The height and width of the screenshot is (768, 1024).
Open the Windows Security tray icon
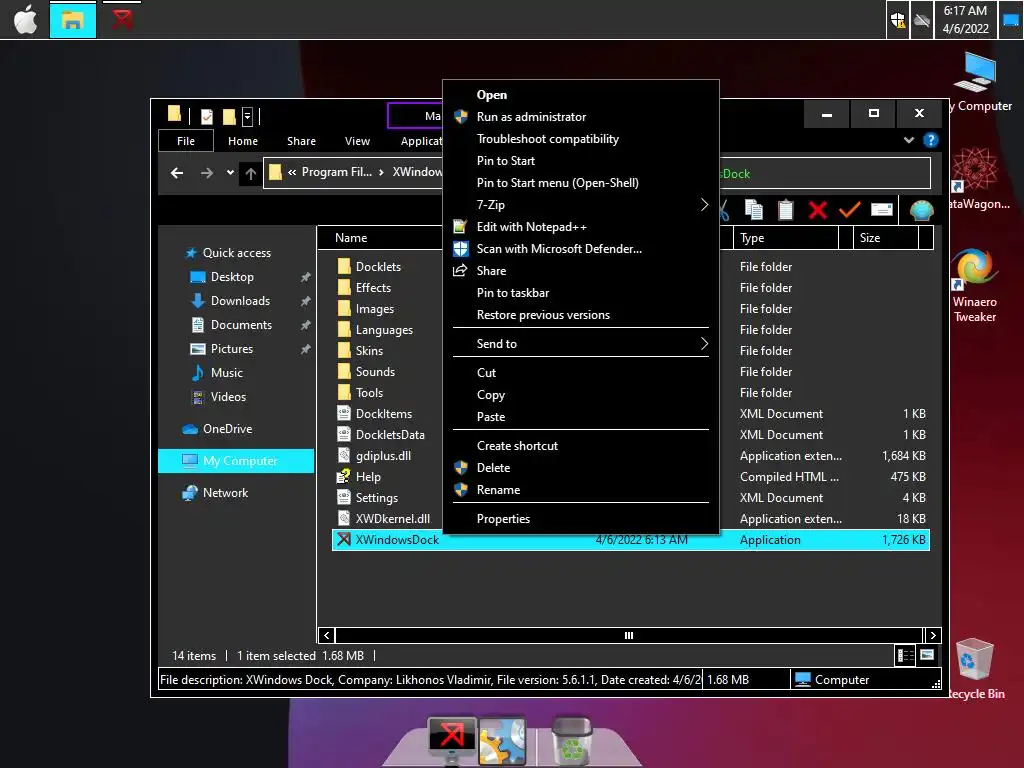coord(899,21)
